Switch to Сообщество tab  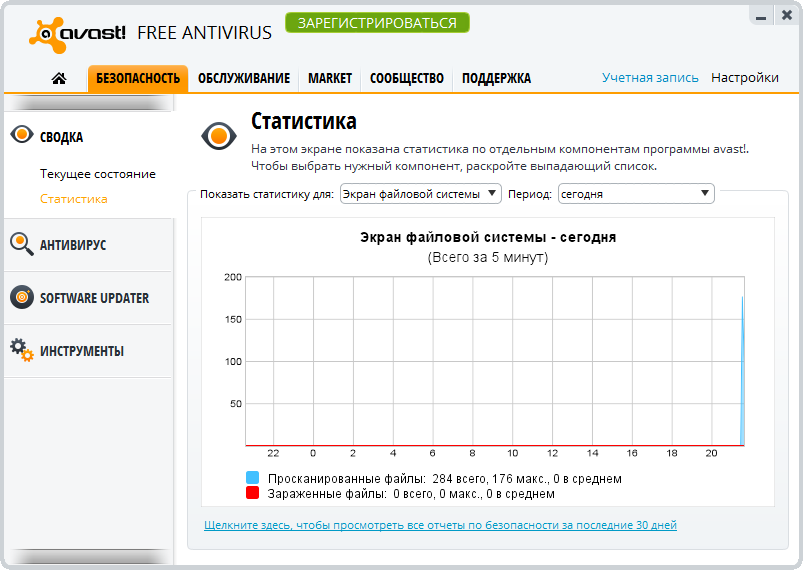pyautogui.click(x=407, y=78)
